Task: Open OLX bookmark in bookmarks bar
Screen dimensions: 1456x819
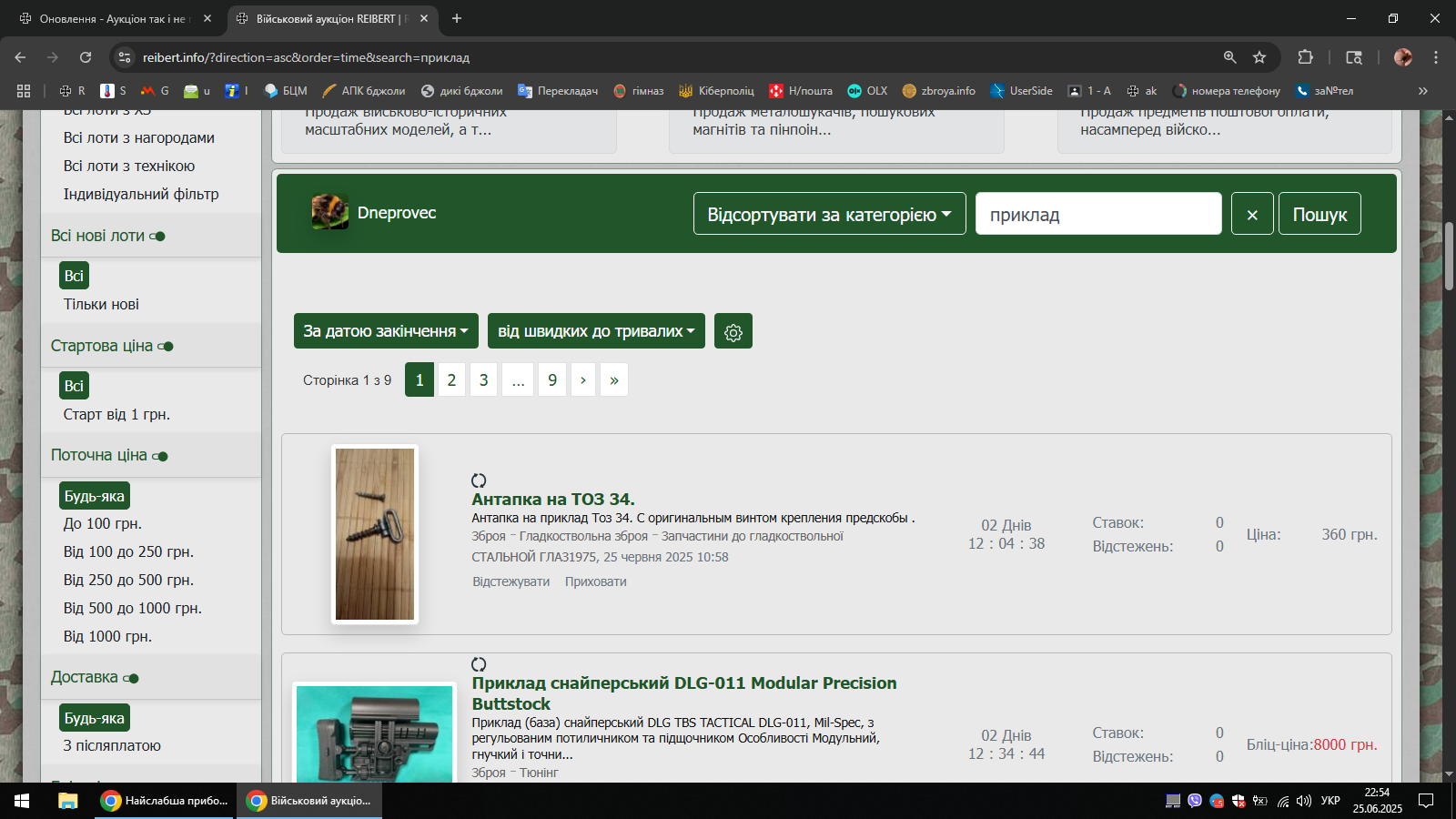Action: [867, 91]
